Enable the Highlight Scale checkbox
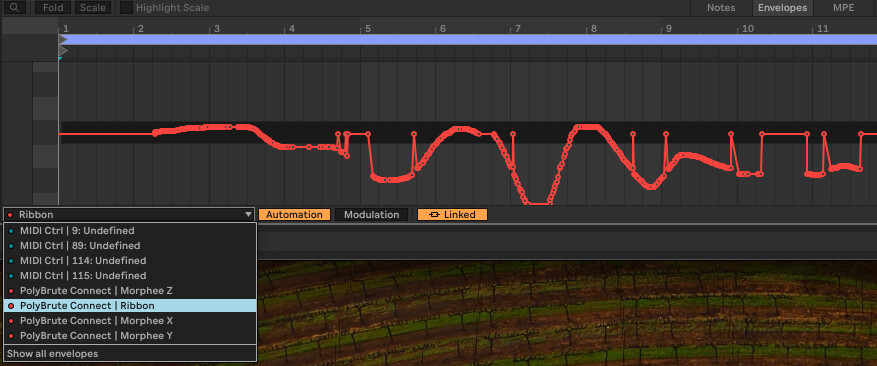This screenshot has height=366, width=877. pos(127,8)
